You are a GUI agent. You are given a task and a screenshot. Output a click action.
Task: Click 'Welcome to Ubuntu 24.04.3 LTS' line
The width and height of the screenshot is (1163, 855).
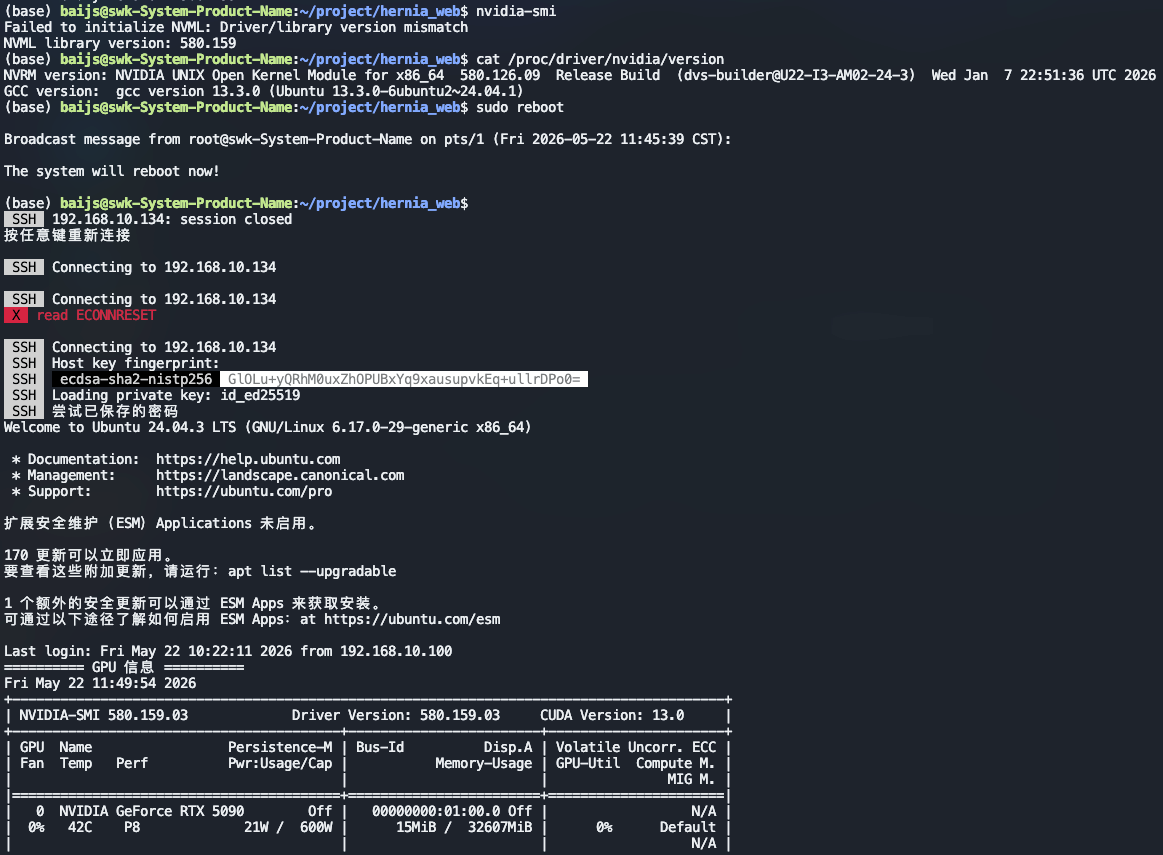267,427
